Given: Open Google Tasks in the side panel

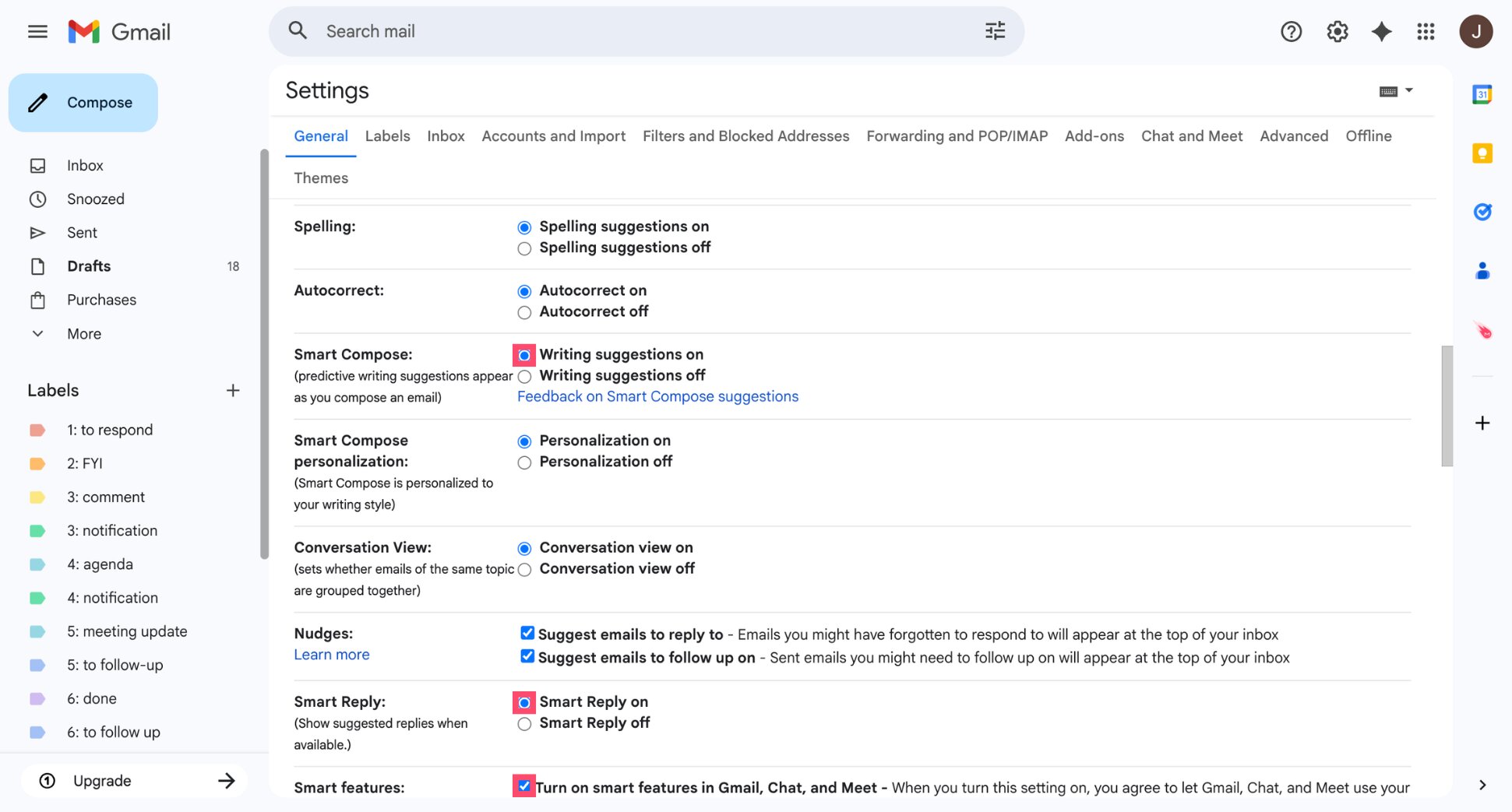Looking at the screenshot, I should [1482, 212].
